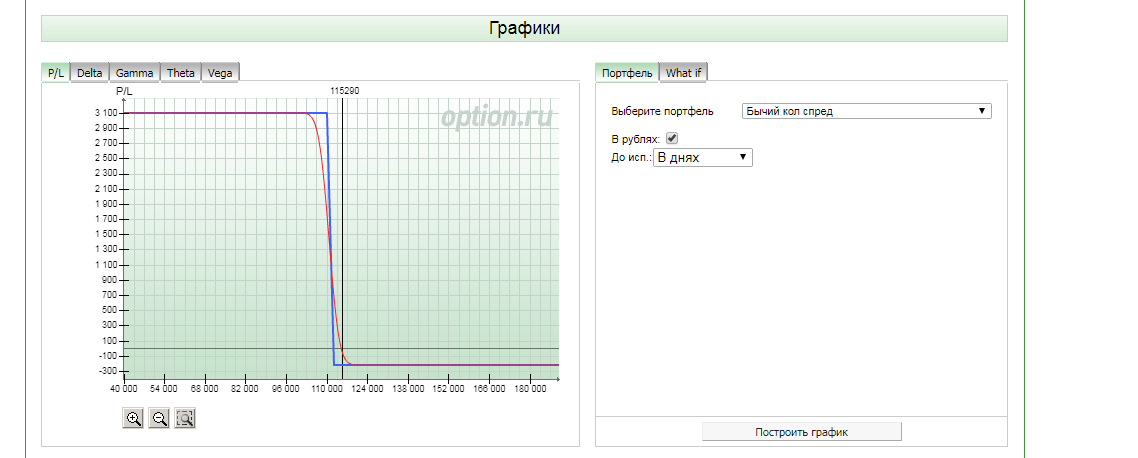The width and height of the screenshot is (1138, 458).
Task: Click the 110 000 label on price axis
Action: (327, 390)
